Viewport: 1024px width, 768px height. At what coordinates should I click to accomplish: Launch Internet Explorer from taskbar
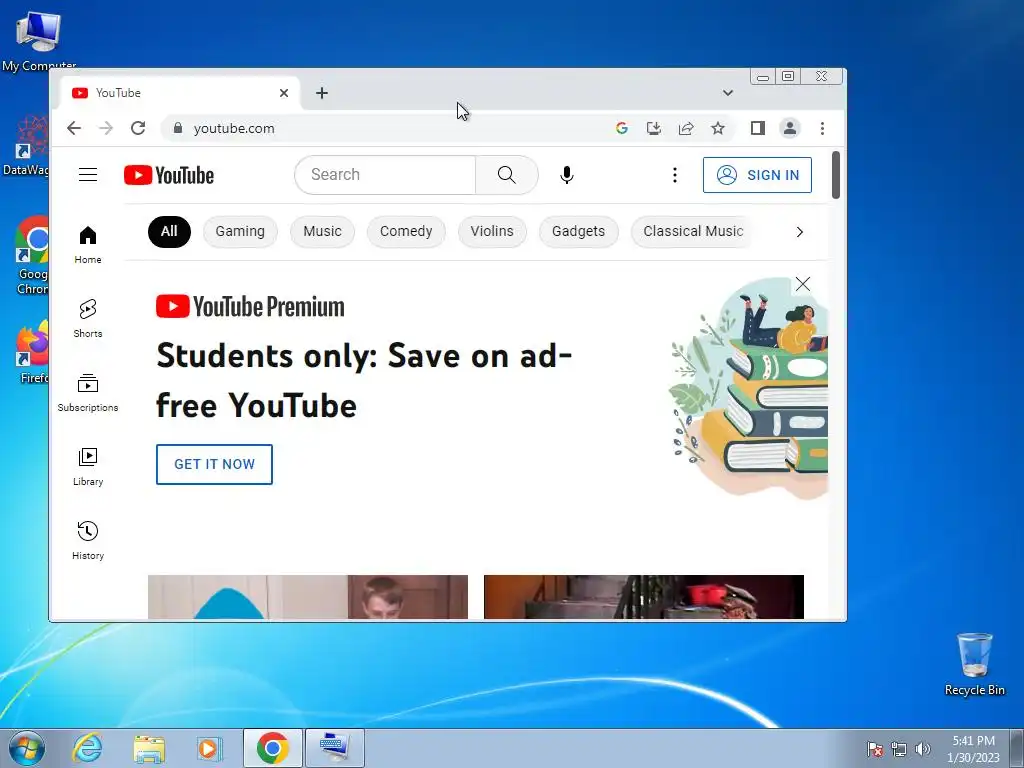(x=87, y=748)
